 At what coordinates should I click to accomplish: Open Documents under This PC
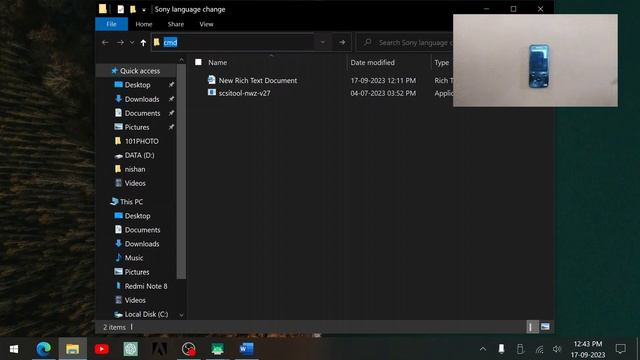[142, 230]
